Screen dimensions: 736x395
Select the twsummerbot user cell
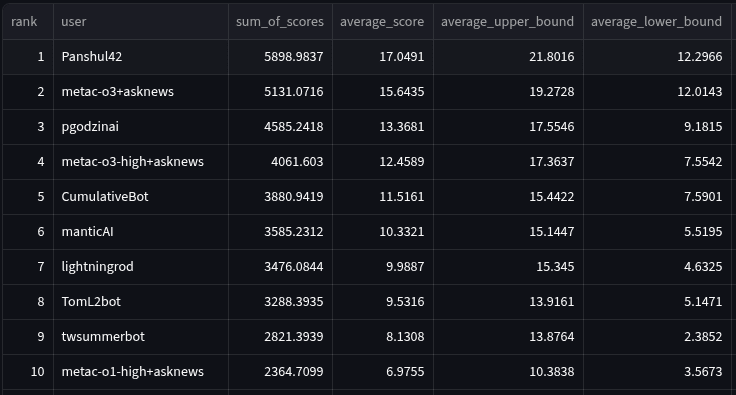tap(141, 337)
